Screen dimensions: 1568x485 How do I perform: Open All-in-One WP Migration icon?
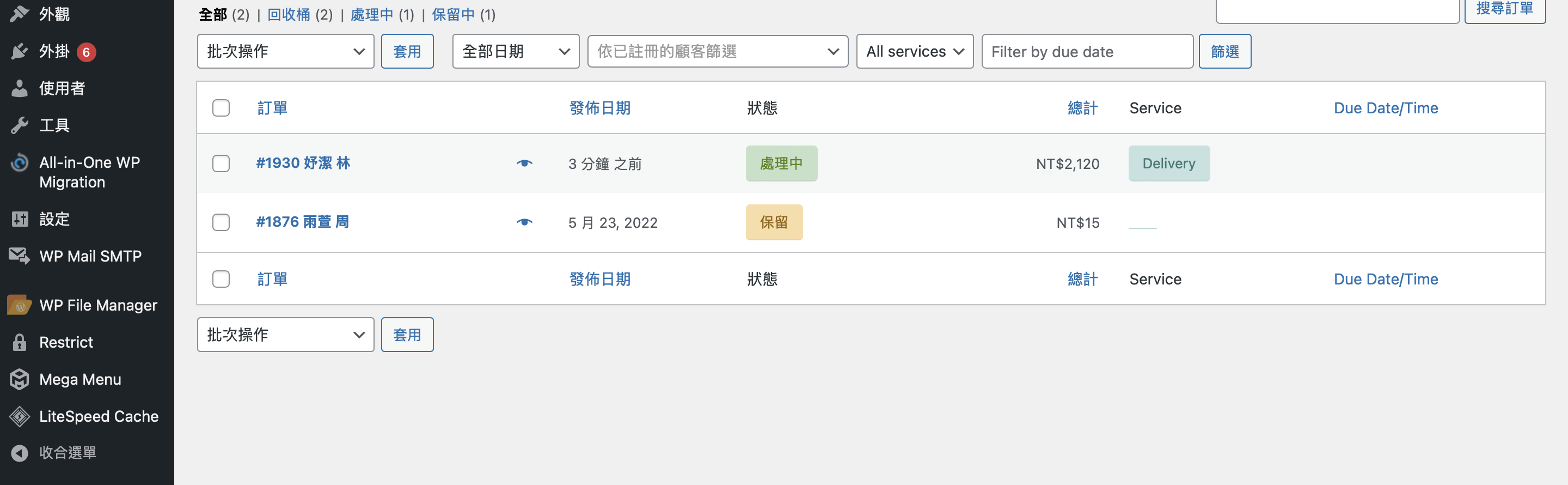pyautogui.click(x=20, y=163)
